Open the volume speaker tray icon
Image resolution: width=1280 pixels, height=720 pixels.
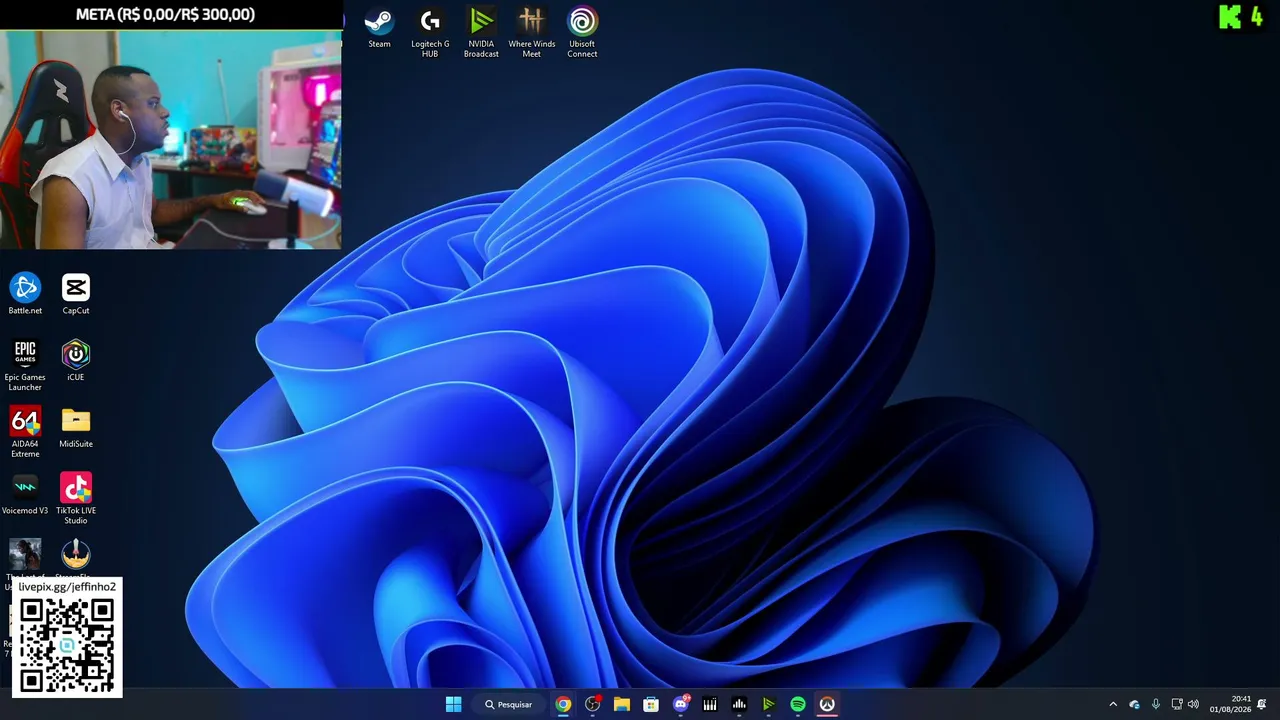(x=1192, y=704)
